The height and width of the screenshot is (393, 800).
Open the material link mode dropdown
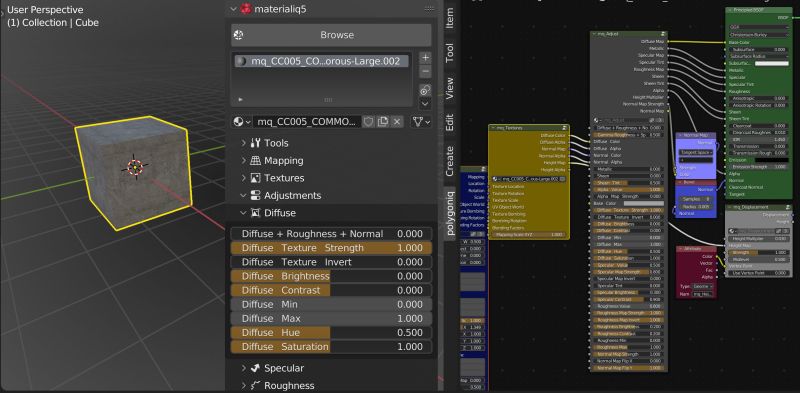point(421,122)
